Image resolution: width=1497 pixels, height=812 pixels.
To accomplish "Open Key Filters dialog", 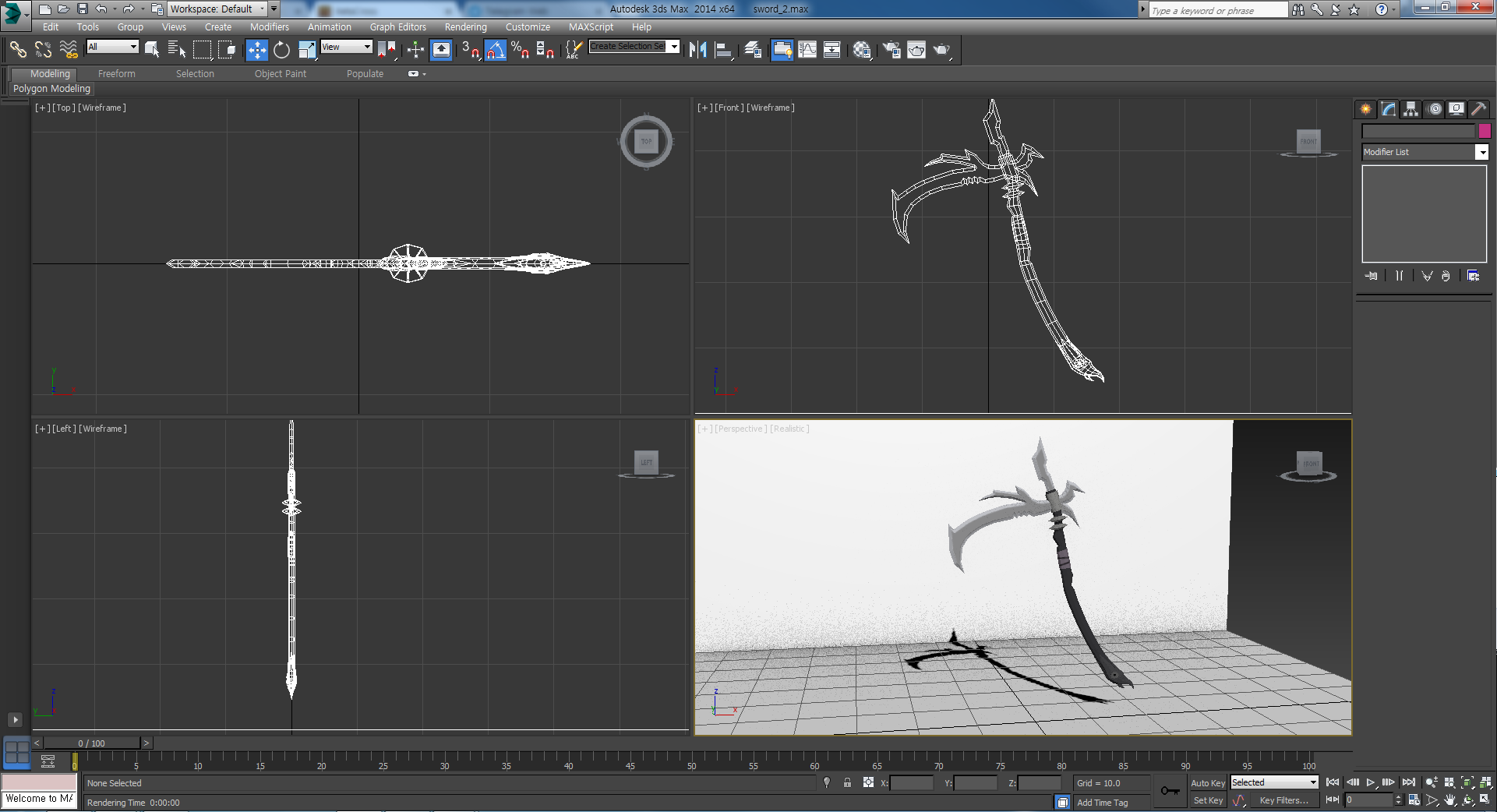I will [1283, 800].
